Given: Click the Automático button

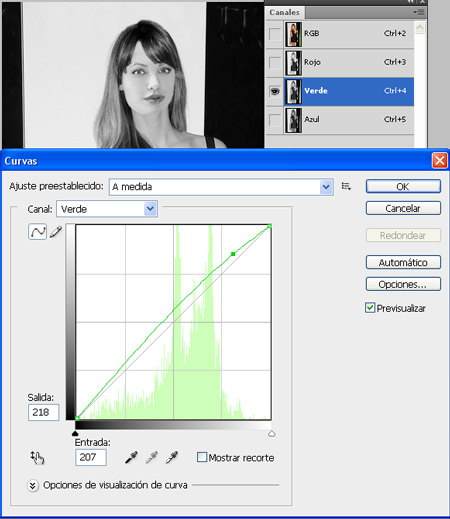Looking at the screenshot, I should (403, 262).
